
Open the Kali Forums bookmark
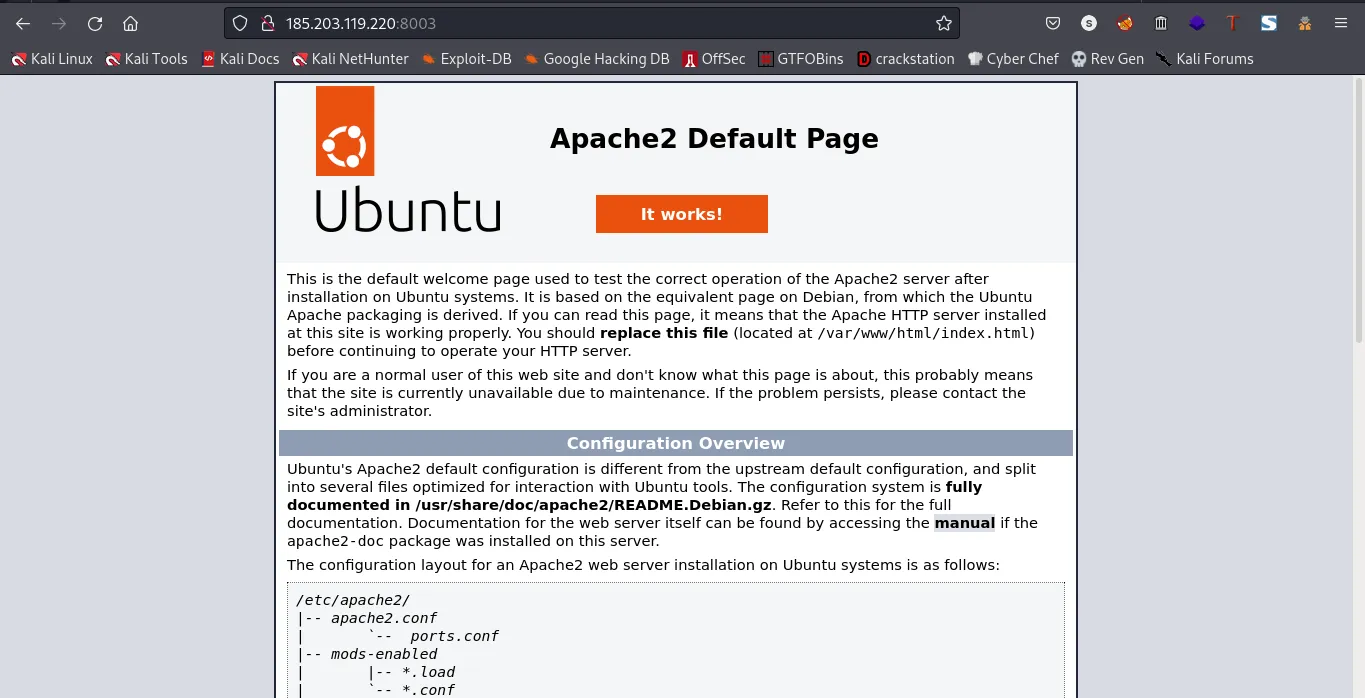[x=1205, y=59]
